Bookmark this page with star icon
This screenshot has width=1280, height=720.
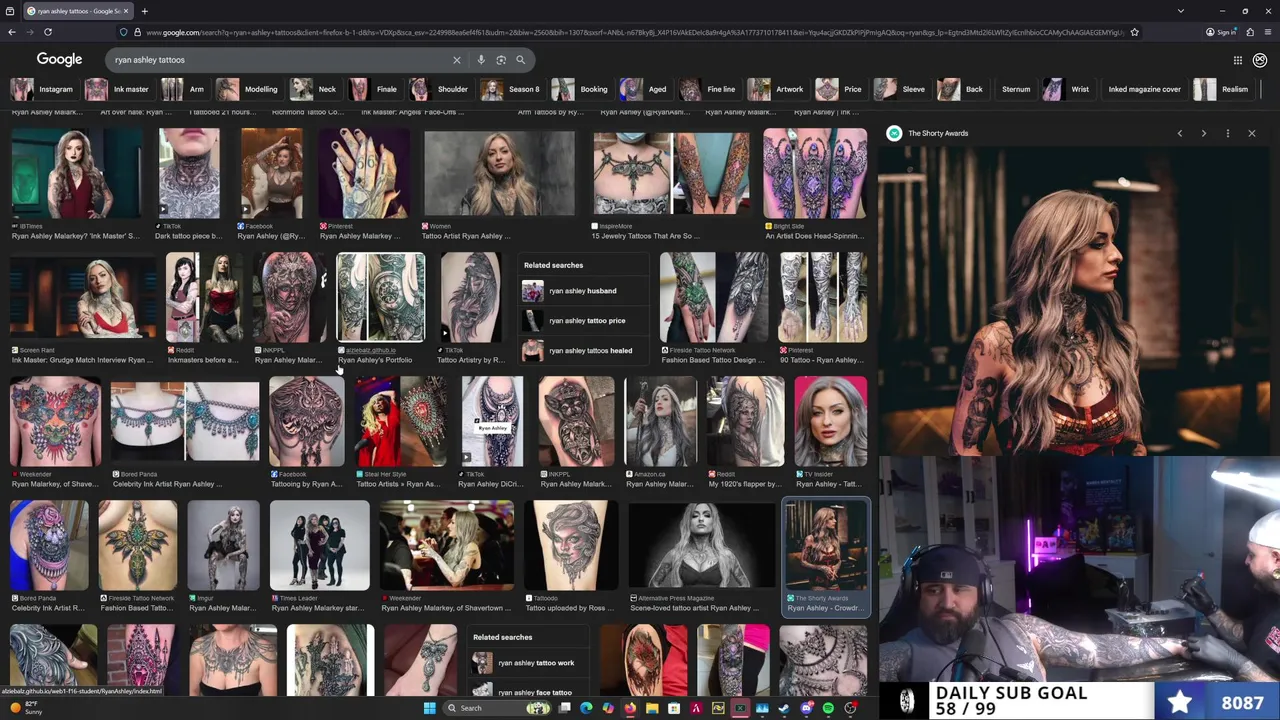tap(1134, 32)
